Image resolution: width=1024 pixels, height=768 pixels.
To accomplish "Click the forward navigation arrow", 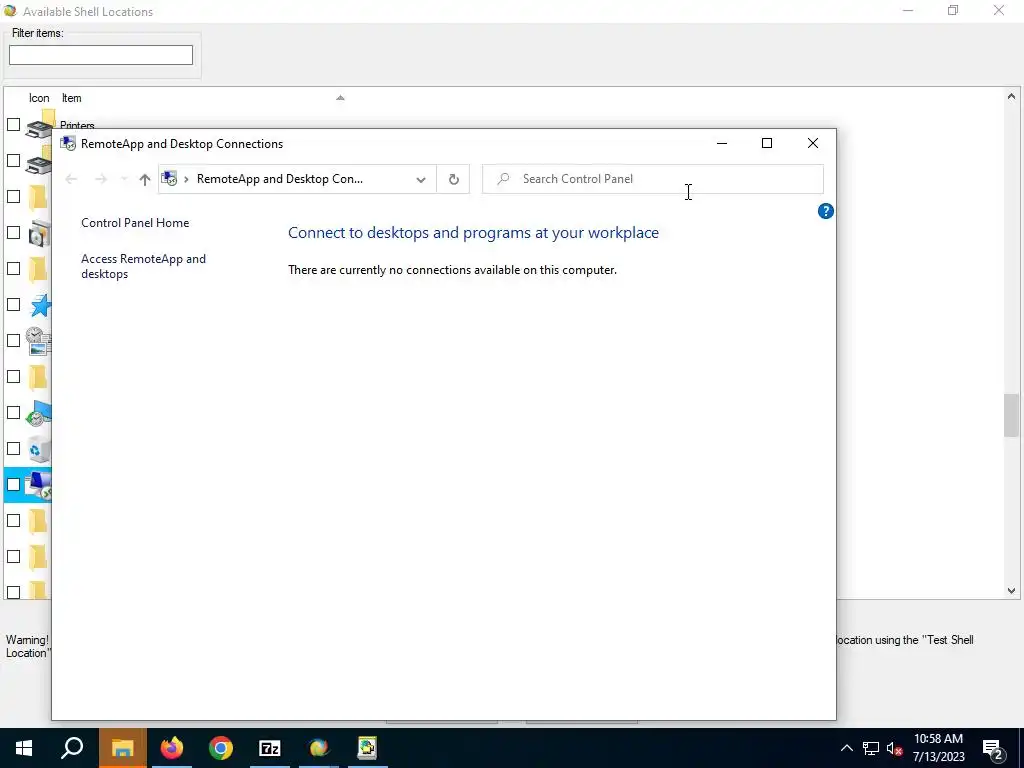I will tap(101, 179).
